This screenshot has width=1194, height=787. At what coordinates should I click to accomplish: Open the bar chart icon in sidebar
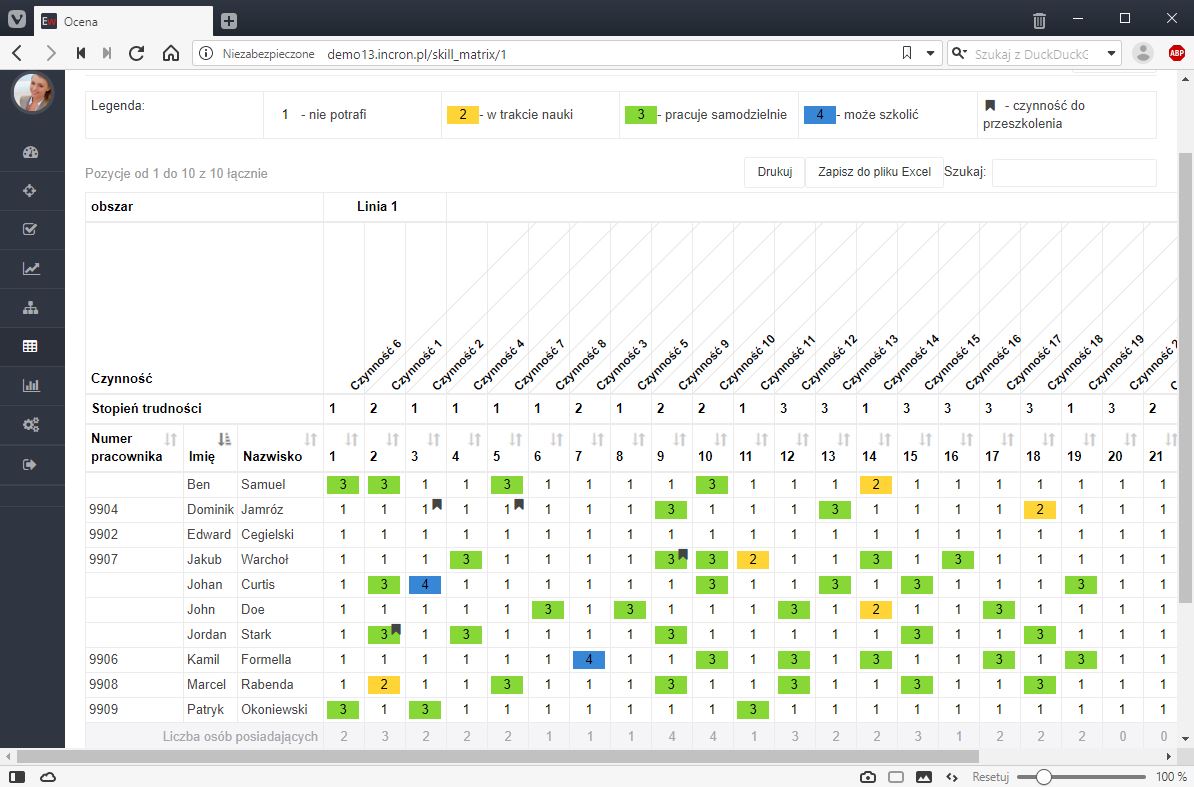(x=30, y=385)
